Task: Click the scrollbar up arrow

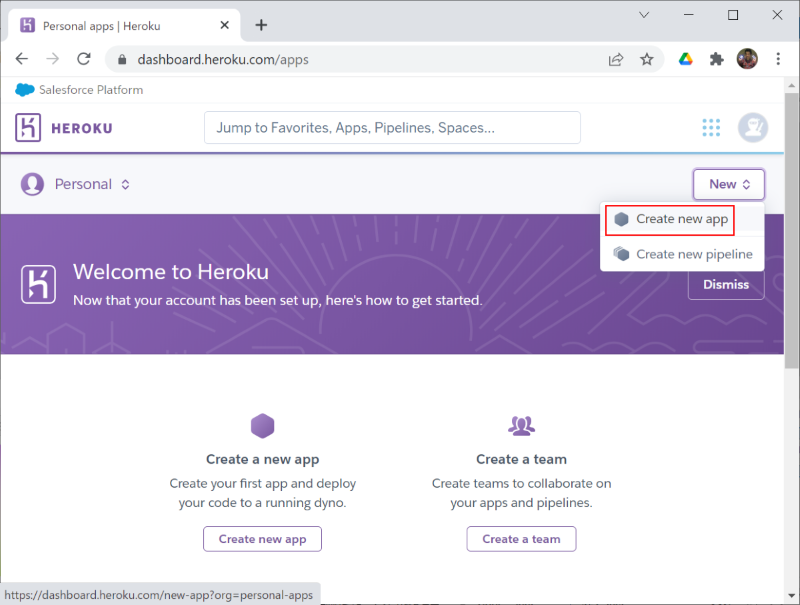Action: pyautogui.click(x=791, y=85)
